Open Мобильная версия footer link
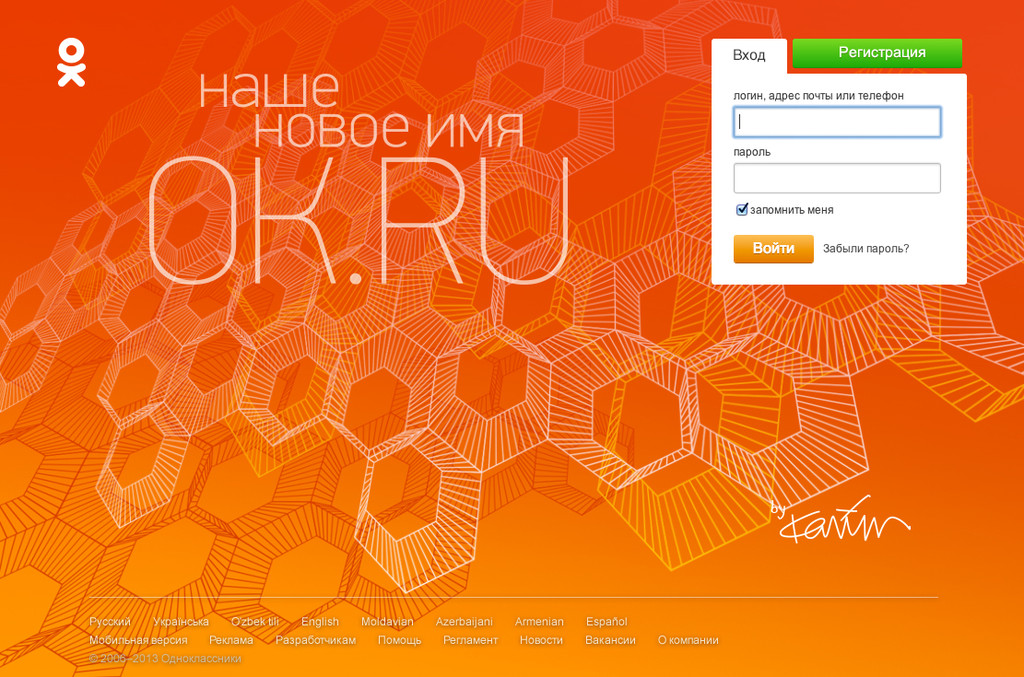 click(138, 640)
